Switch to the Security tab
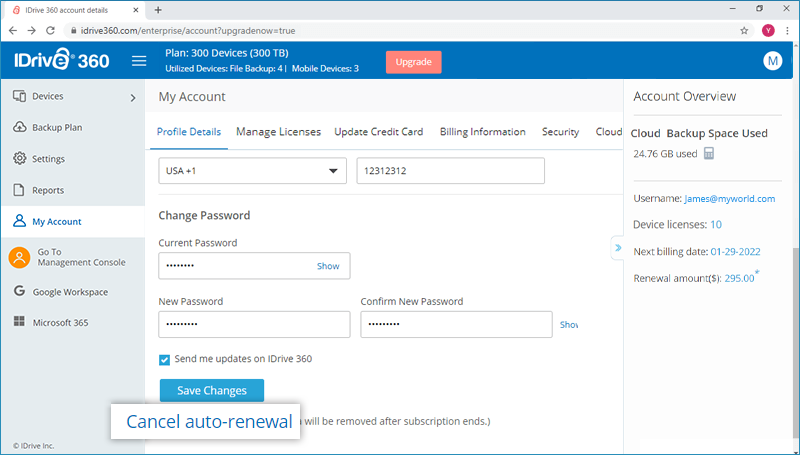Screen dimensions: 800x455 pyautogui.click(x=560, y=132)
